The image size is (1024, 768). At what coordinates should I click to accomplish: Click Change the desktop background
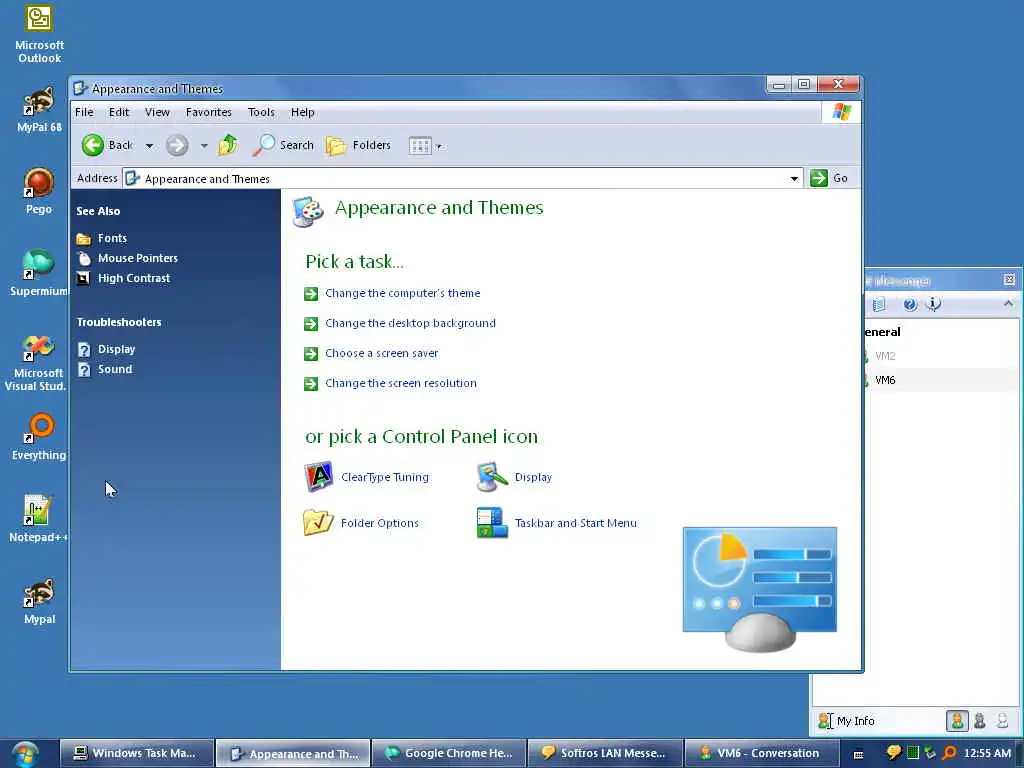click(x=410, y=323)
